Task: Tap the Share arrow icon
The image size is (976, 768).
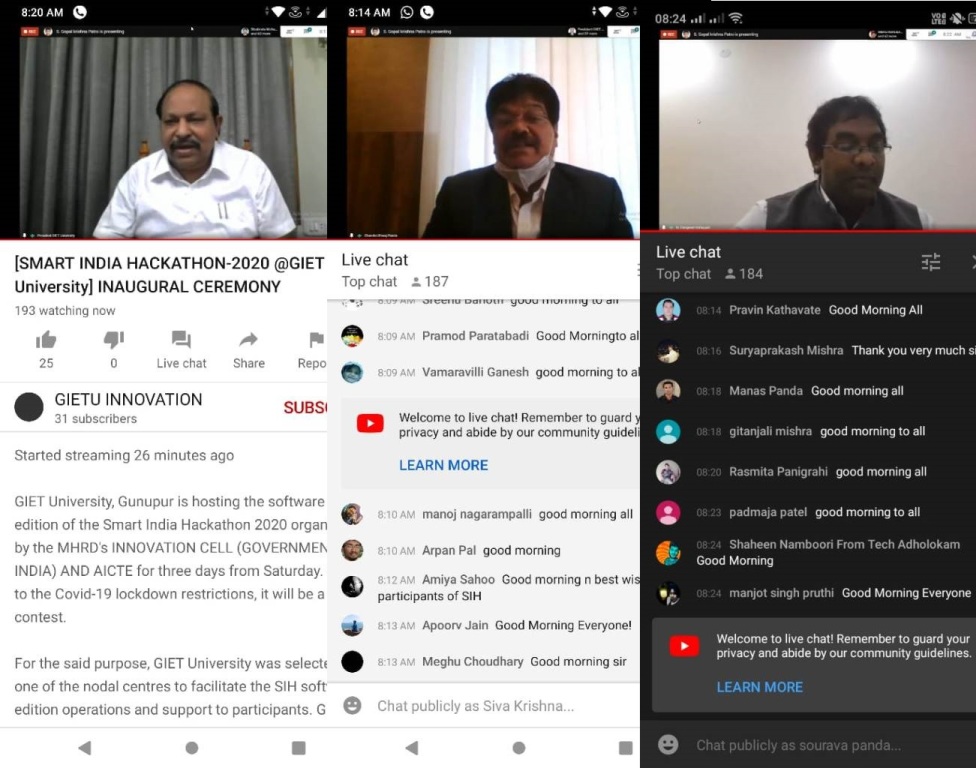Action: [x=248, y=340]
